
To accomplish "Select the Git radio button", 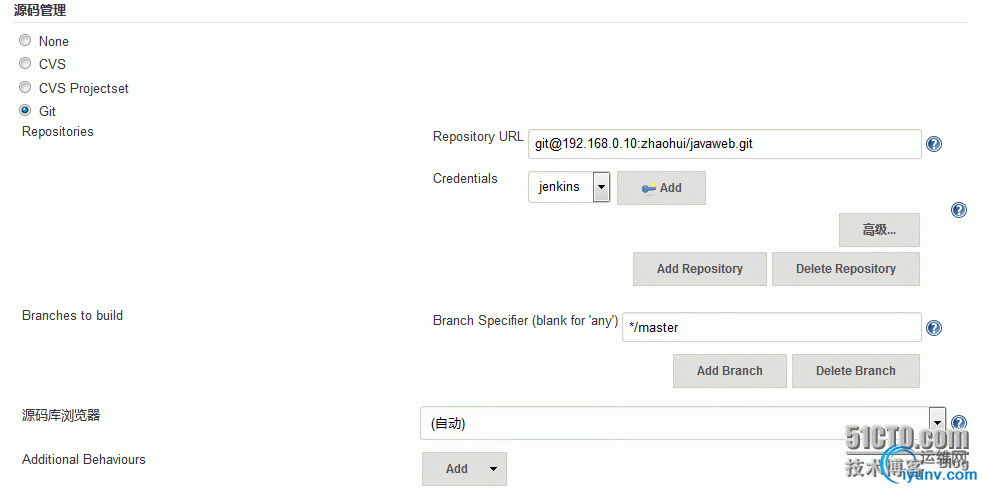I will (x=25, y=110).
